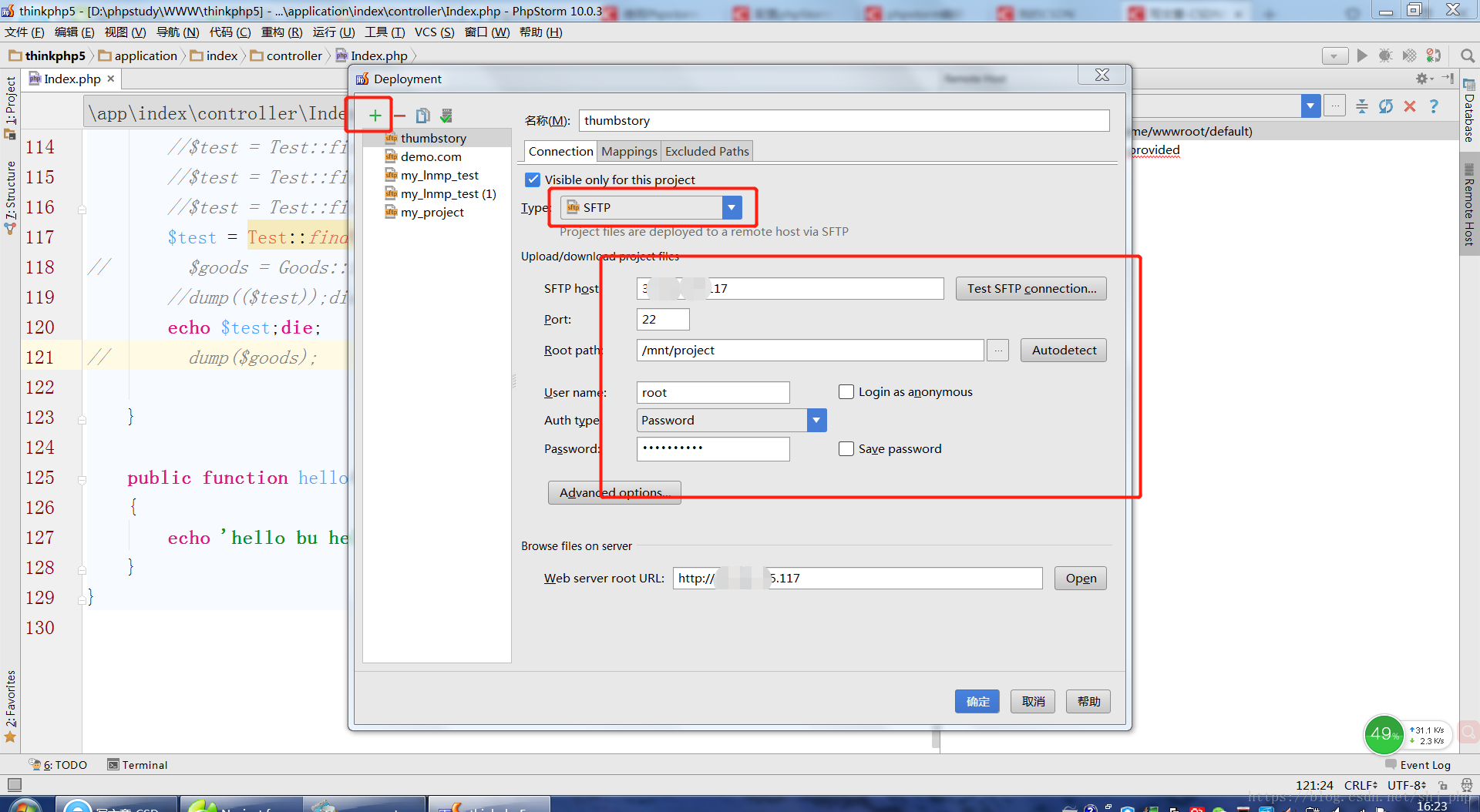Open the SFTP Type dropdown

pos(732,207)
